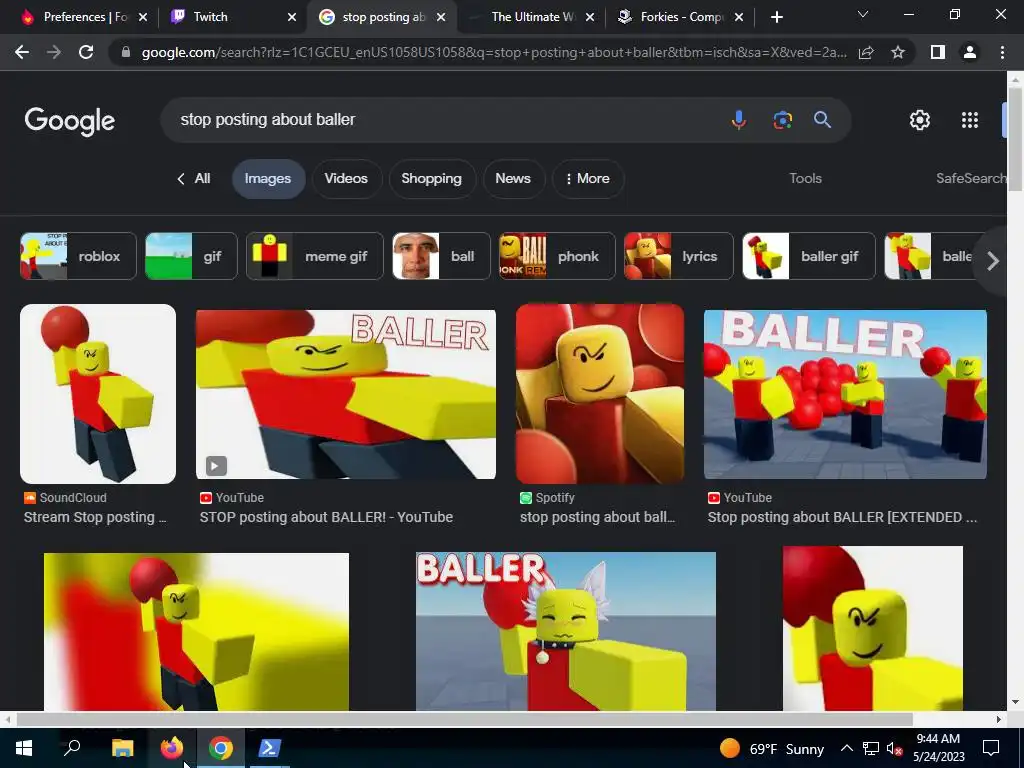The width and height of the screenshot is (1024, 768).
Task: Filter results by lyrics chip
Action: tap(679, 256)
